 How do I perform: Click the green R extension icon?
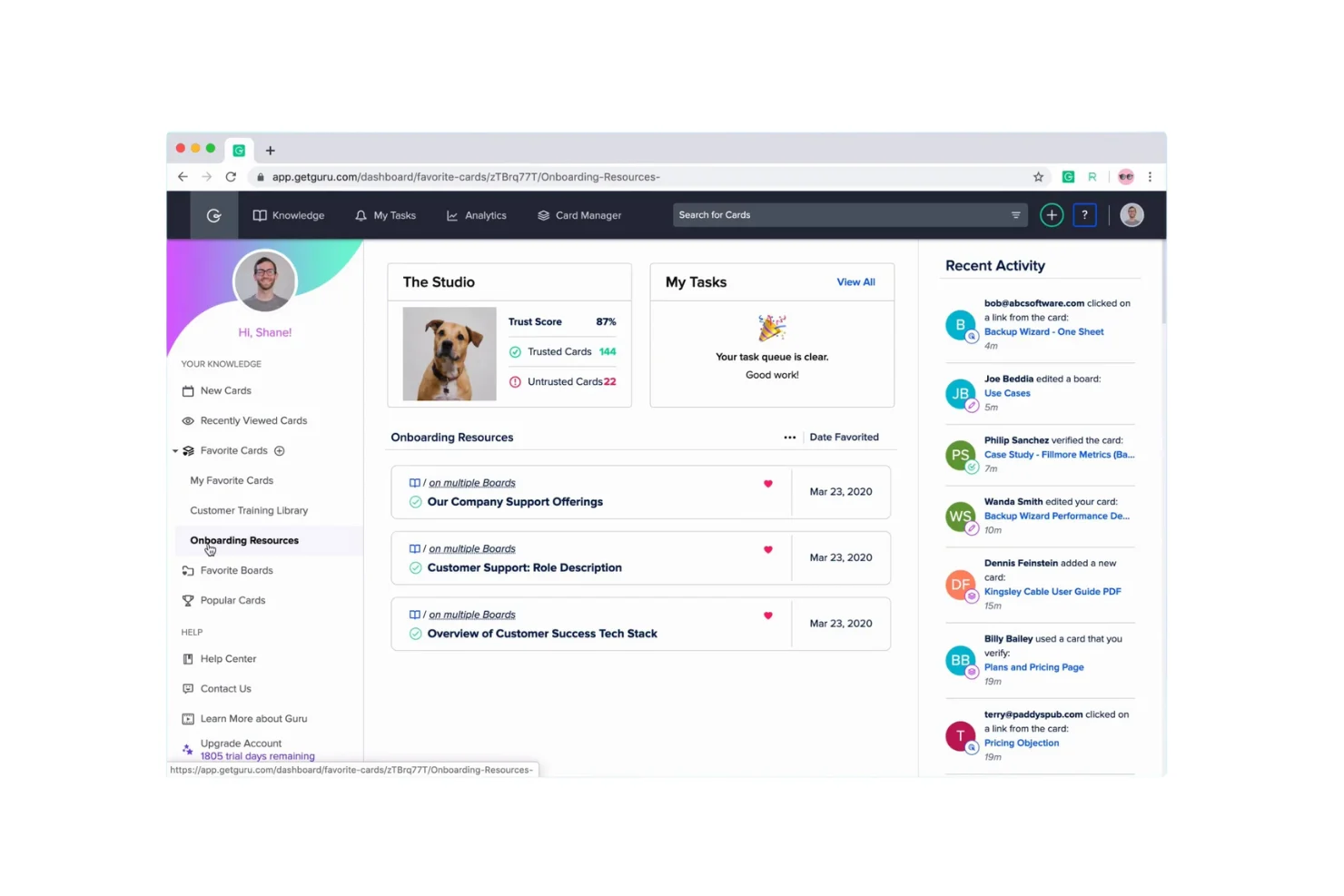[x=1092, y=177]
